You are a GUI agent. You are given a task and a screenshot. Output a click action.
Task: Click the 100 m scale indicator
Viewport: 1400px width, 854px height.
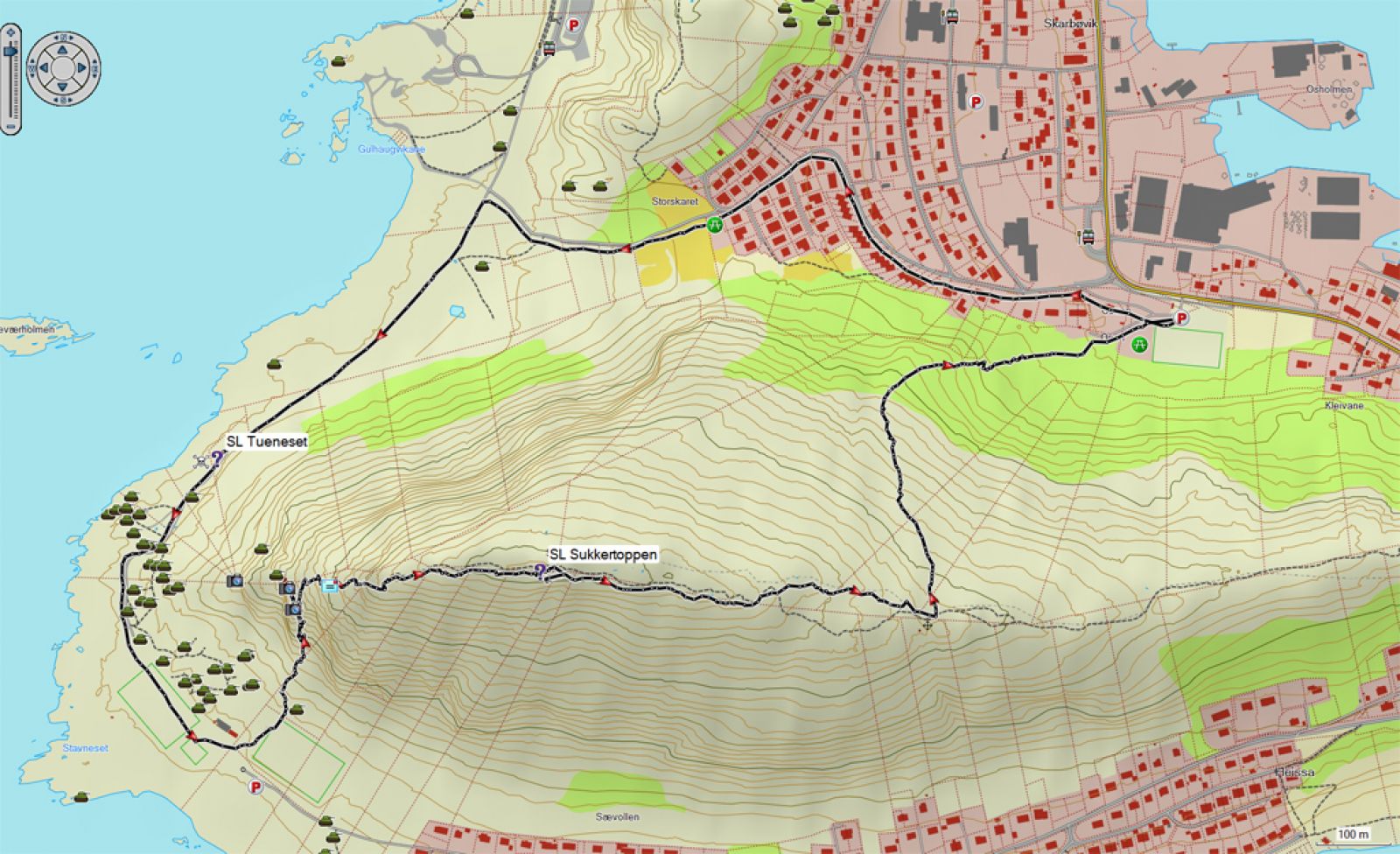point(1355,834)
